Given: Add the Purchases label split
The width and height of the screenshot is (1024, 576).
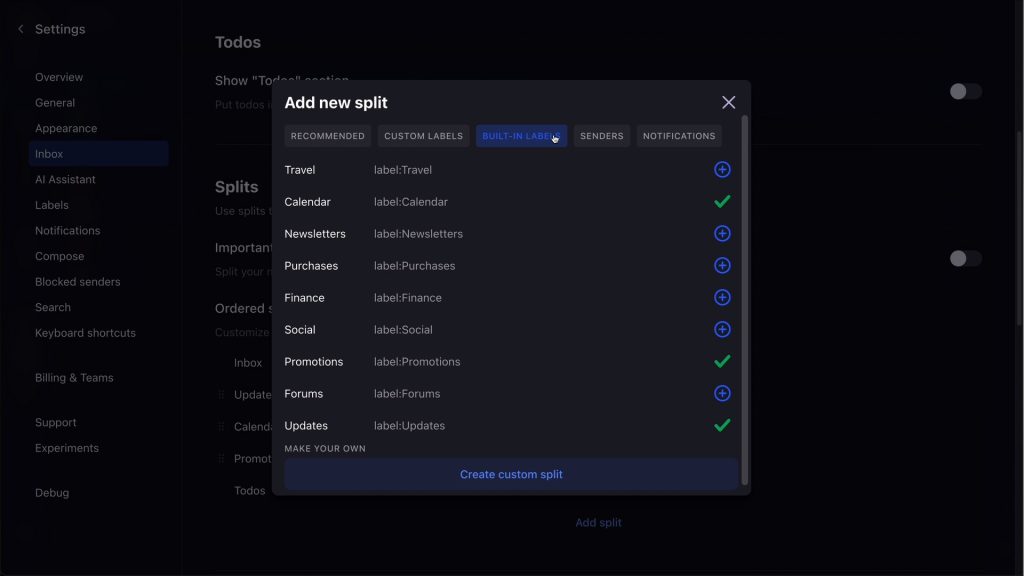Looking at the screenshot, I should tap(722, 266).
